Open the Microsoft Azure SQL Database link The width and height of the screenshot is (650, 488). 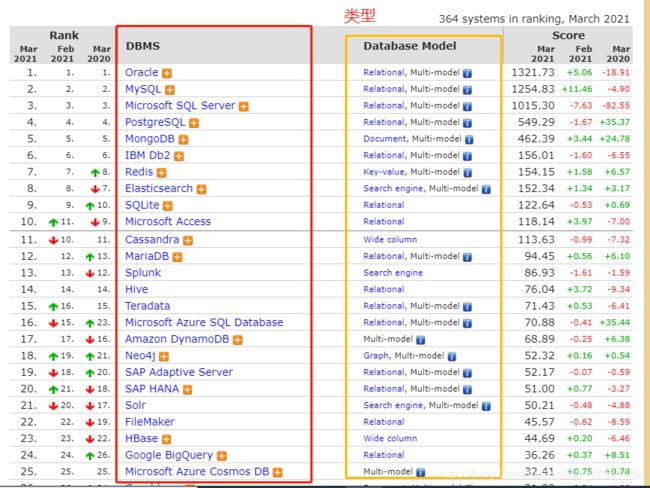[x=204, y=323]
